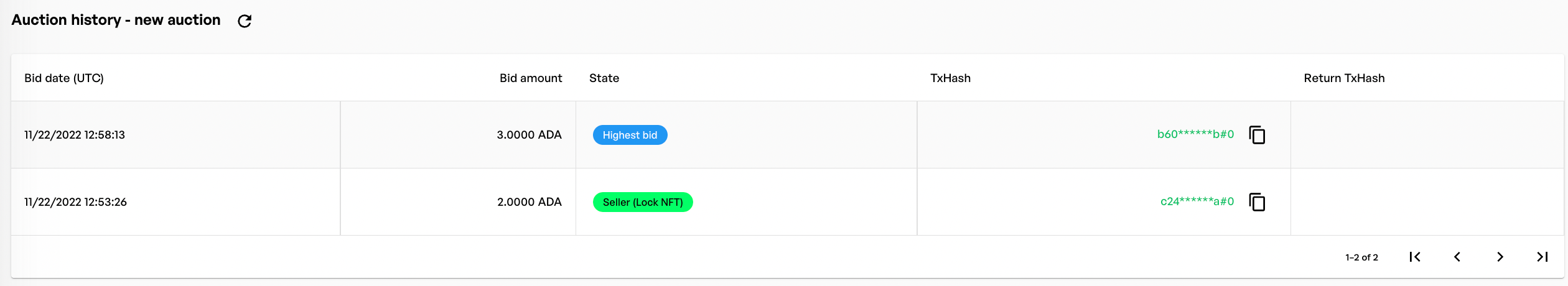Screen dimensions: 1568x286
Task: Click the Highest bid status badge
Action: 630,135
